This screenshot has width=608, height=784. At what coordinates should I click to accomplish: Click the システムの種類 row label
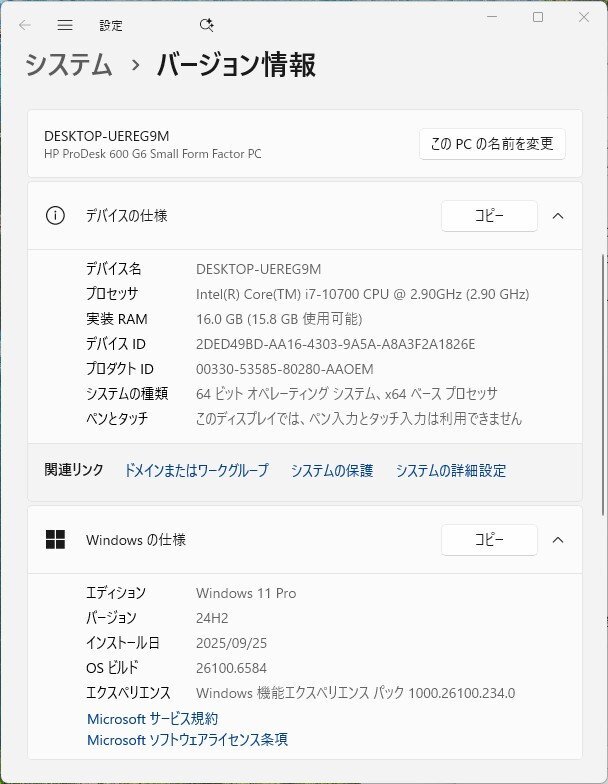coord(127,394)
